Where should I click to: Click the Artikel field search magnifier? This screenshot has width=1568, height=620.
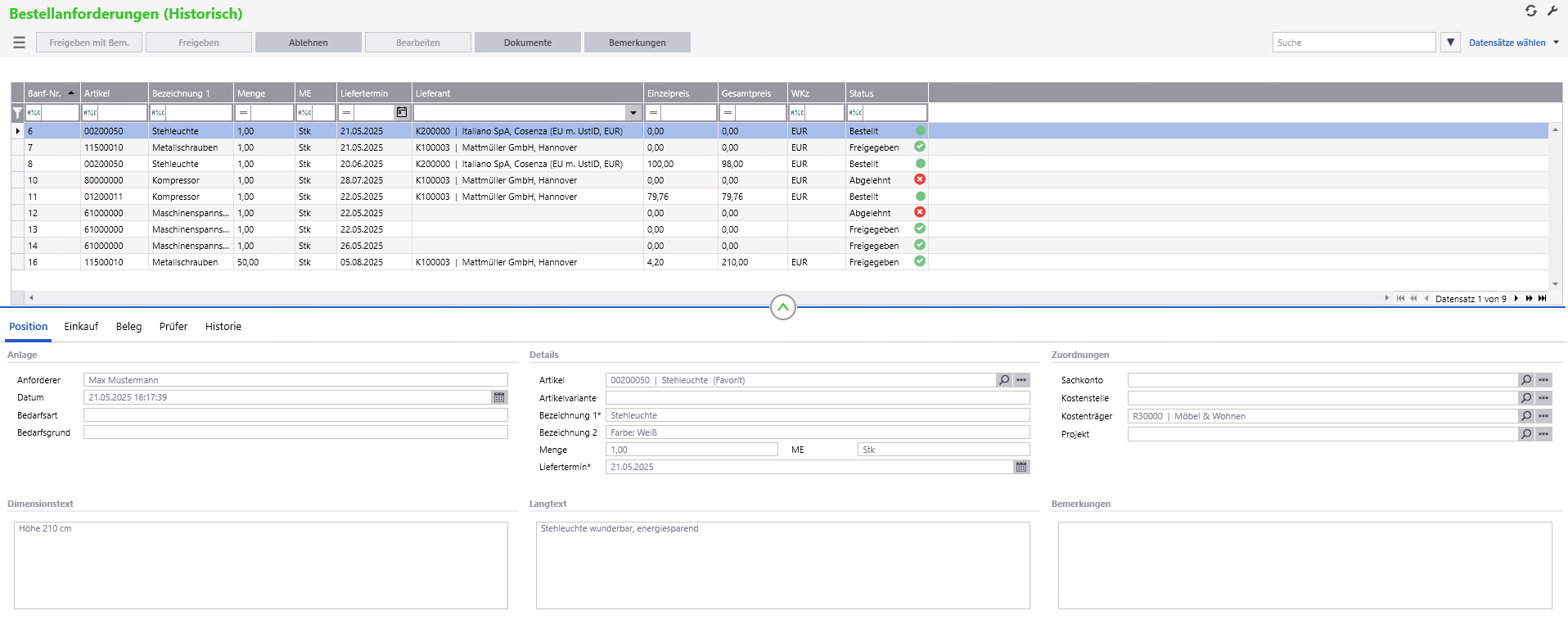click(1004, 380)
